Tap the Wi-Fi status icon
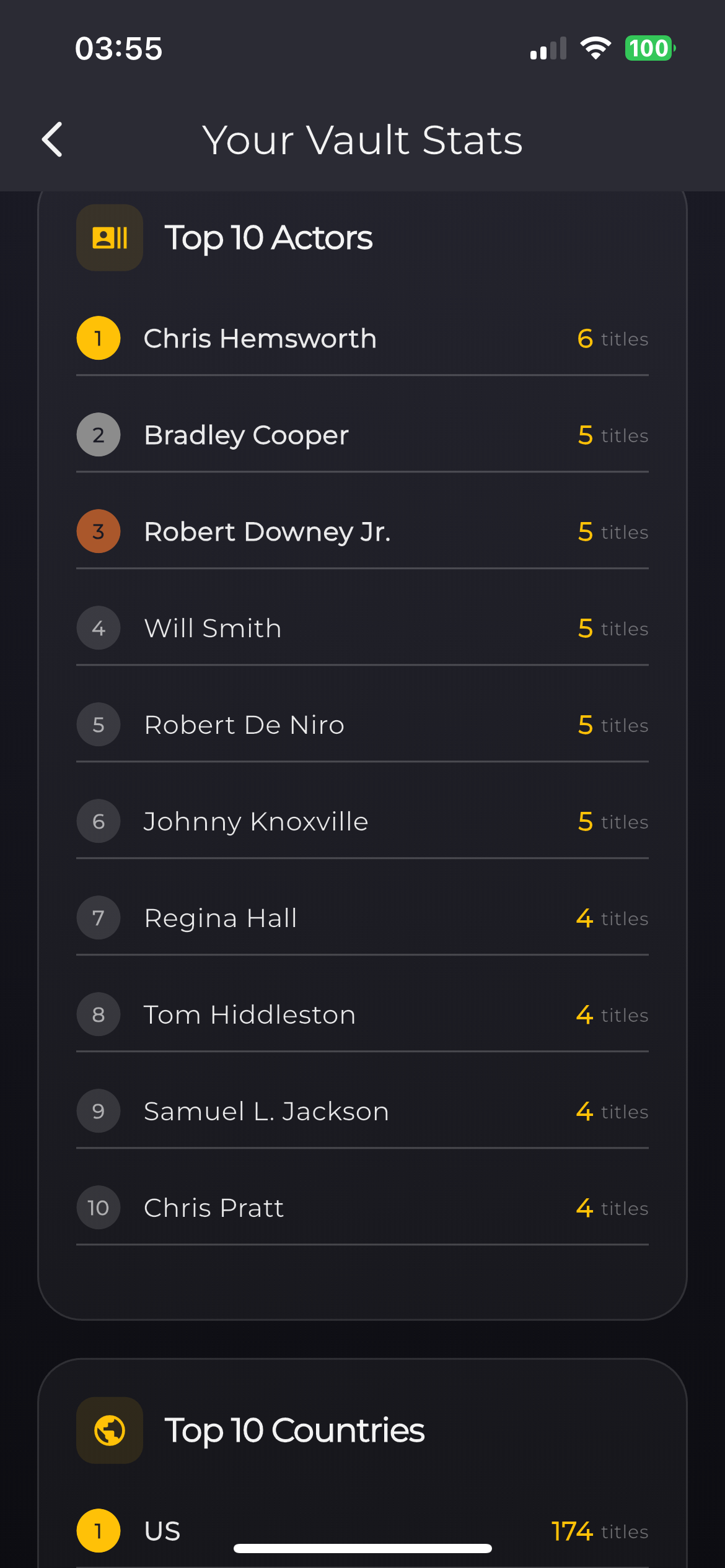 595,48
